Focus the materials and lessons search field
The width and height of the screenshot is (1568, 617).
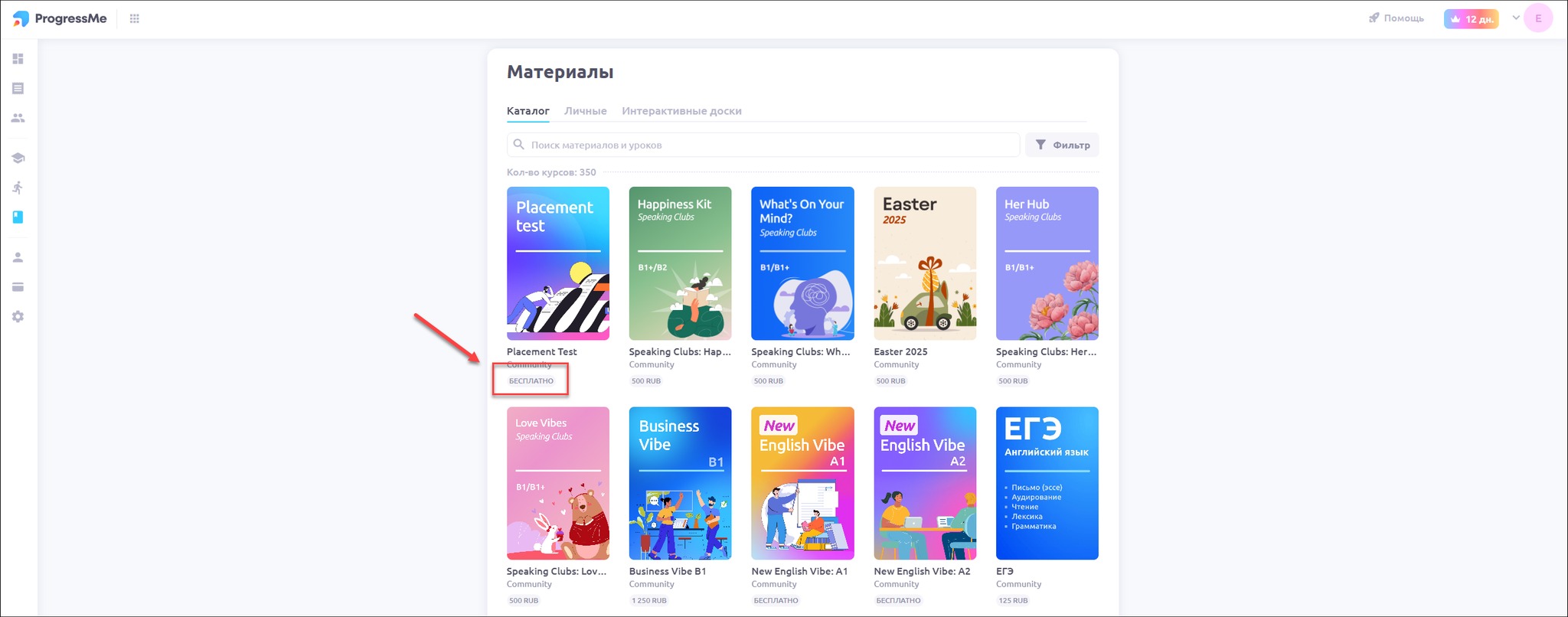tap(763, 145)
